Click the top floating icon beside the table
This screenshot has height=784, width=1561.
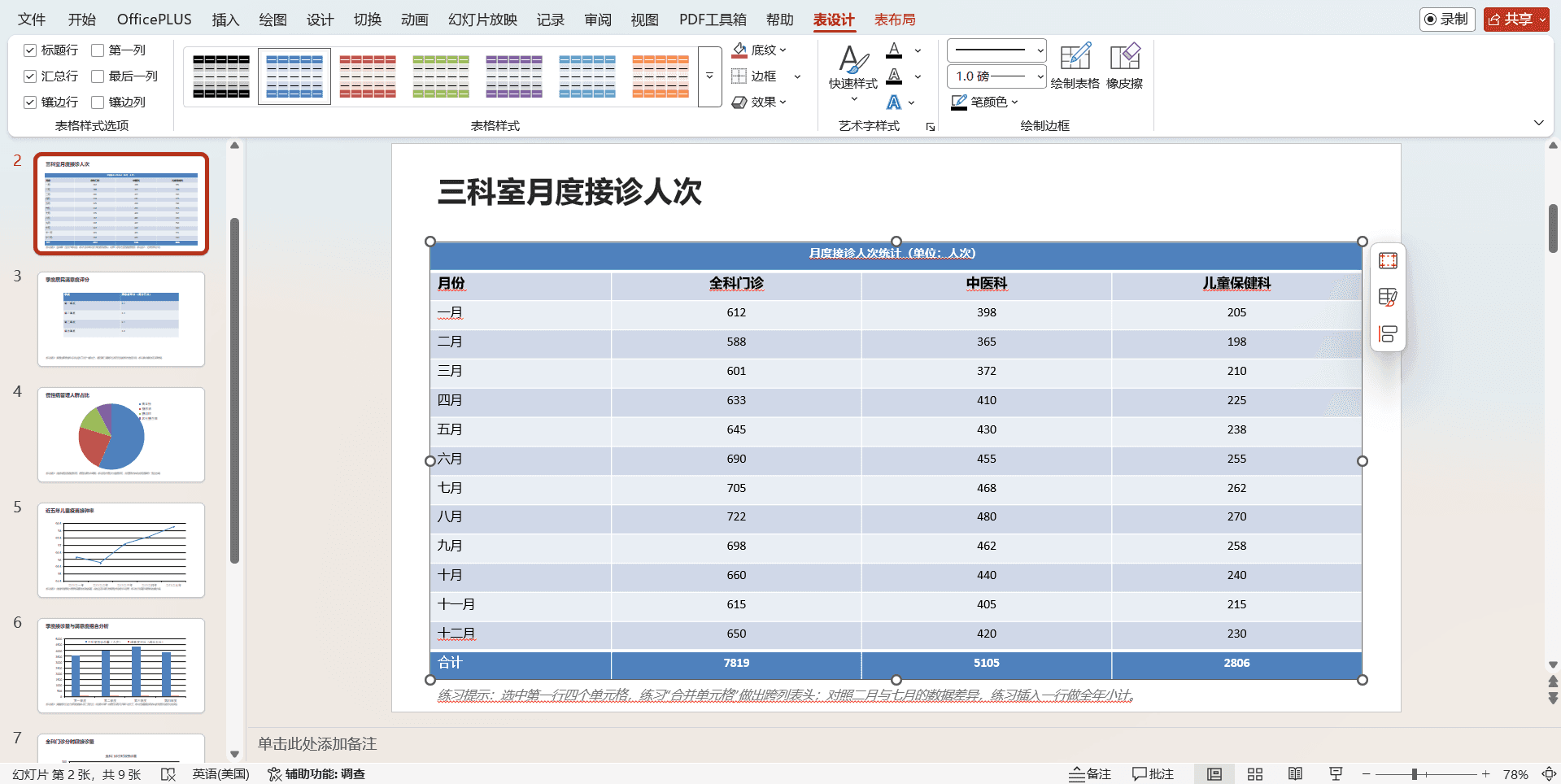pyautogui.click(x=1388, y=261)
